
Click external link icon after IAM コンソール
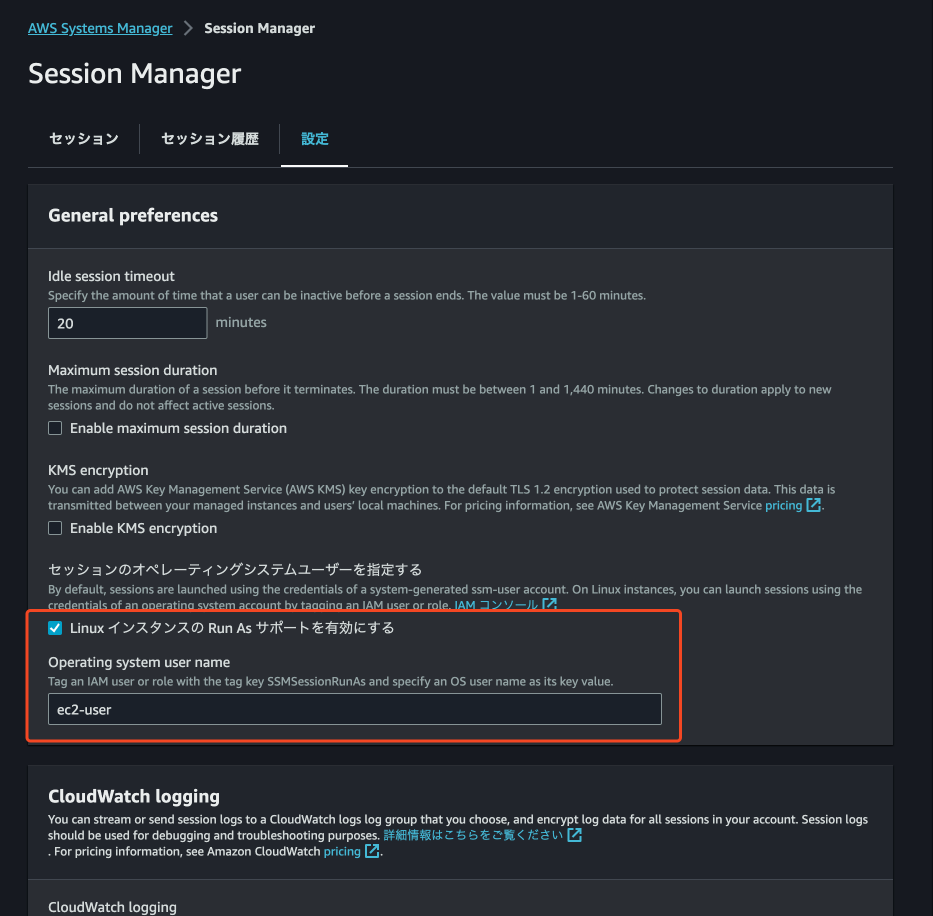click(x=549, y=604)
